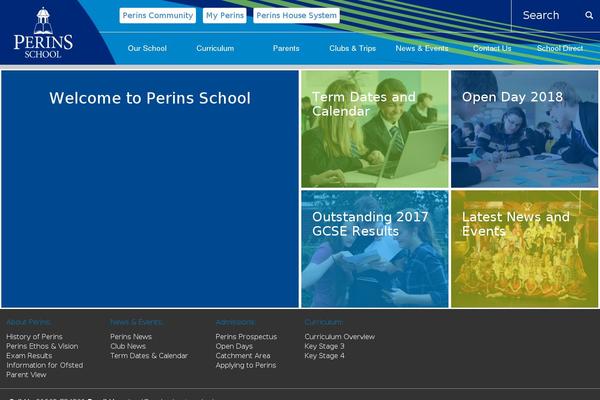This screenshot has height=400, width=600.
Task: Click the Curriculum Overview footer link
Action: click(x=340, y=337)
